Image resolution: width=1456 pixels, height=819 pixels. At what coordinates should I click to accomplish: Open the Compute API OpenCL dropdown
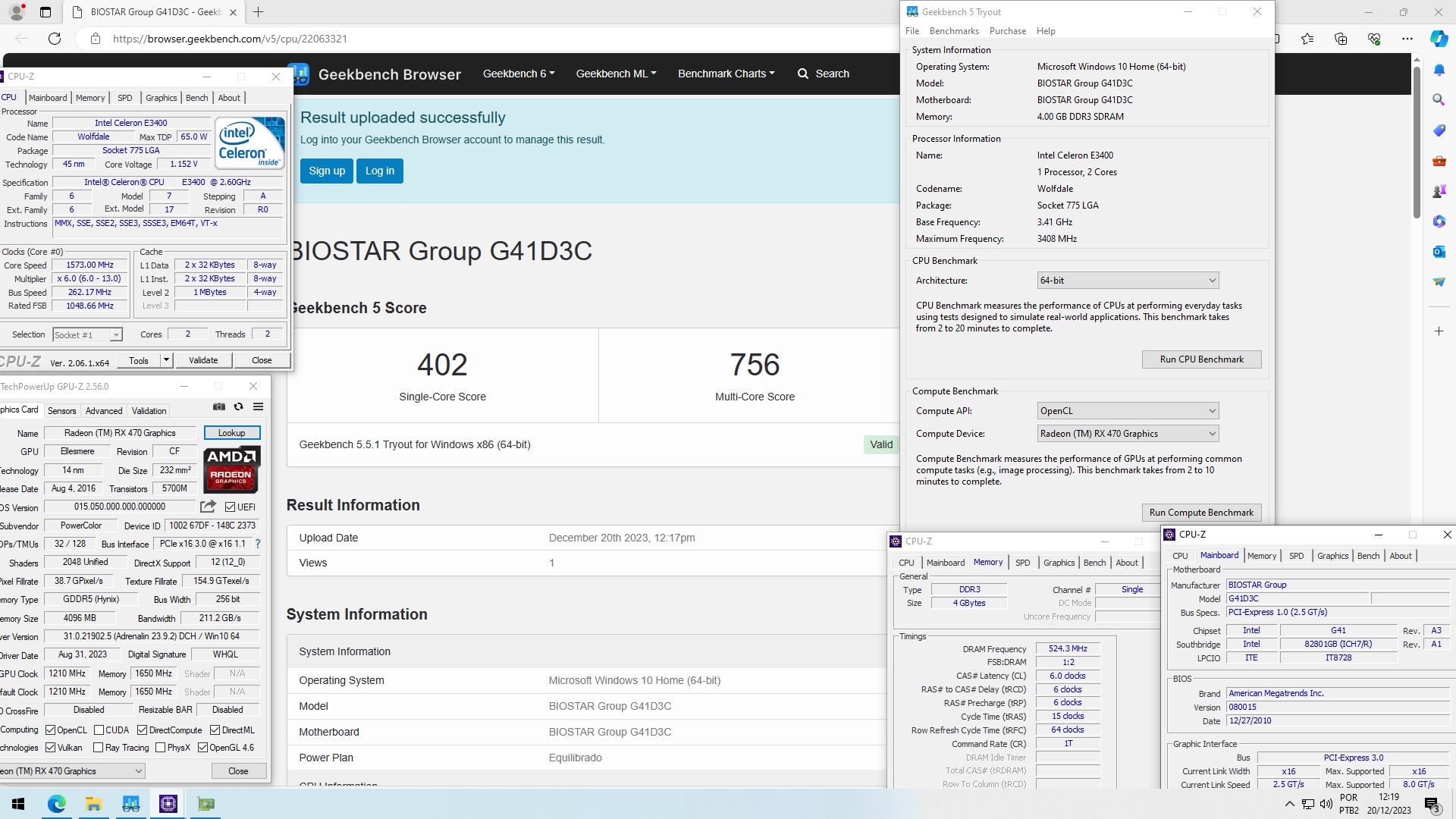click(1128, 411)
